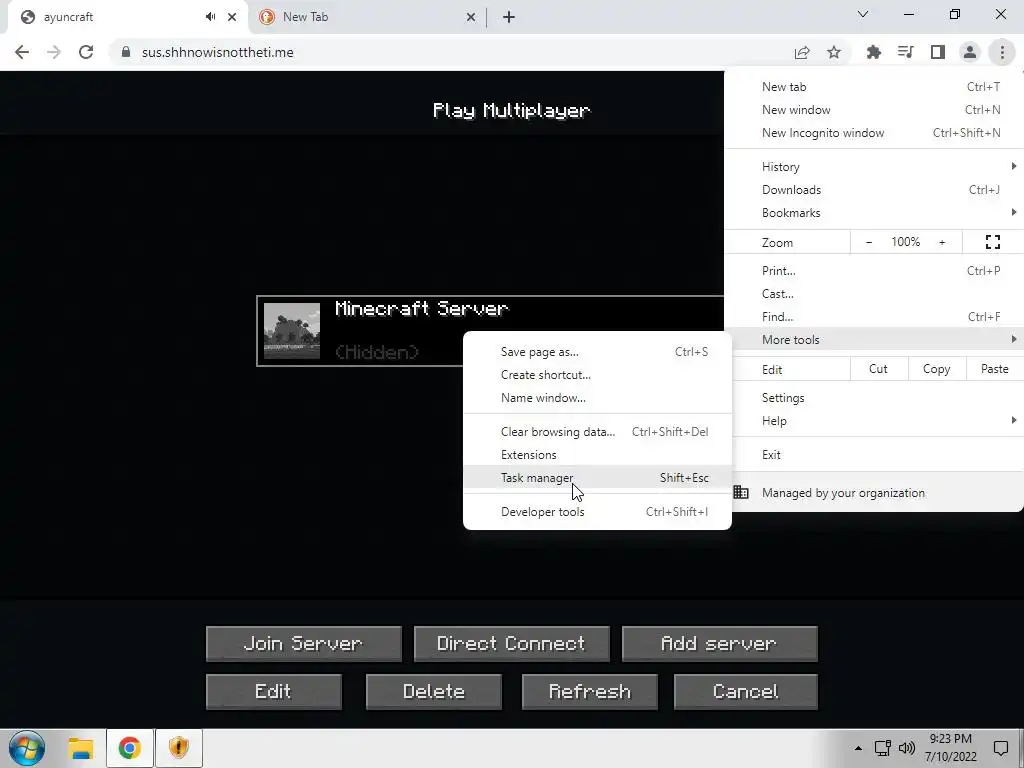Image resolution: width=1024 pixels, height=768 pixels.
Task: Click the Join Server button
Action: 304,644
